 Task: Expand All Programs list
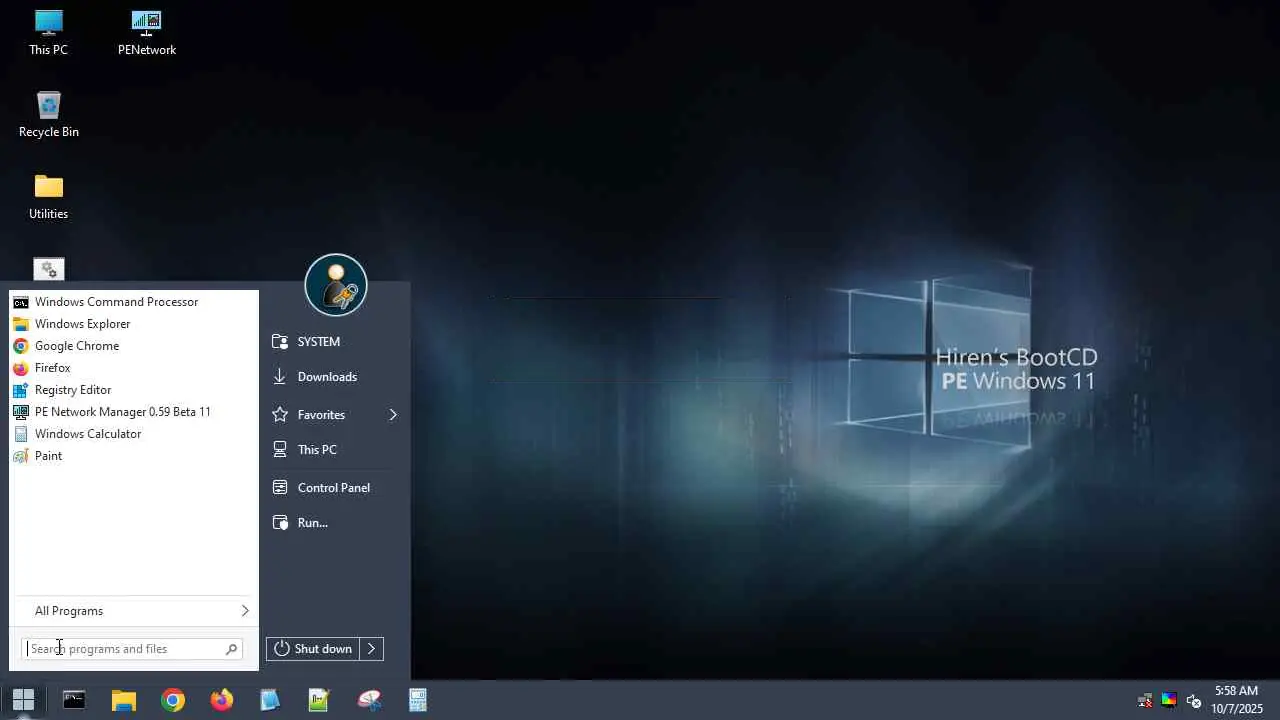[134, 611]
